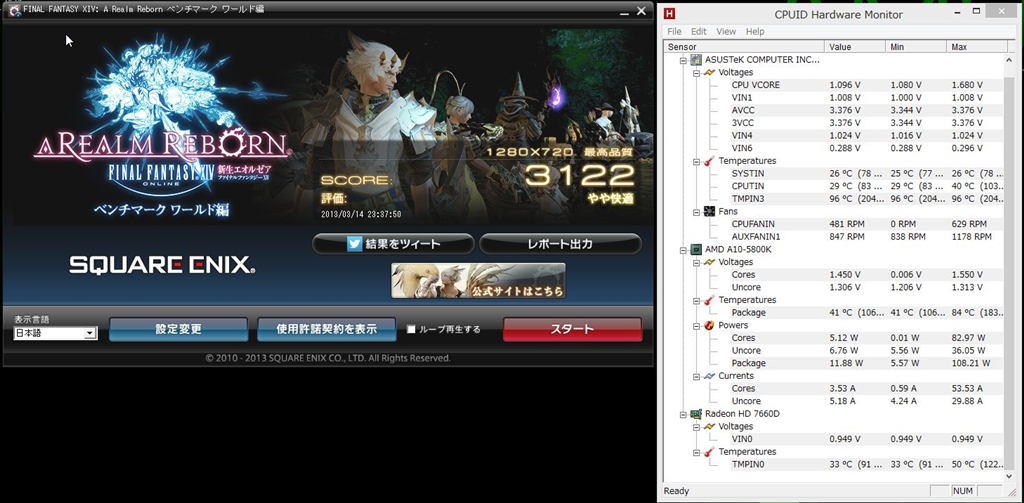Select the VIN4 voltage row

(x=866, y=135)
